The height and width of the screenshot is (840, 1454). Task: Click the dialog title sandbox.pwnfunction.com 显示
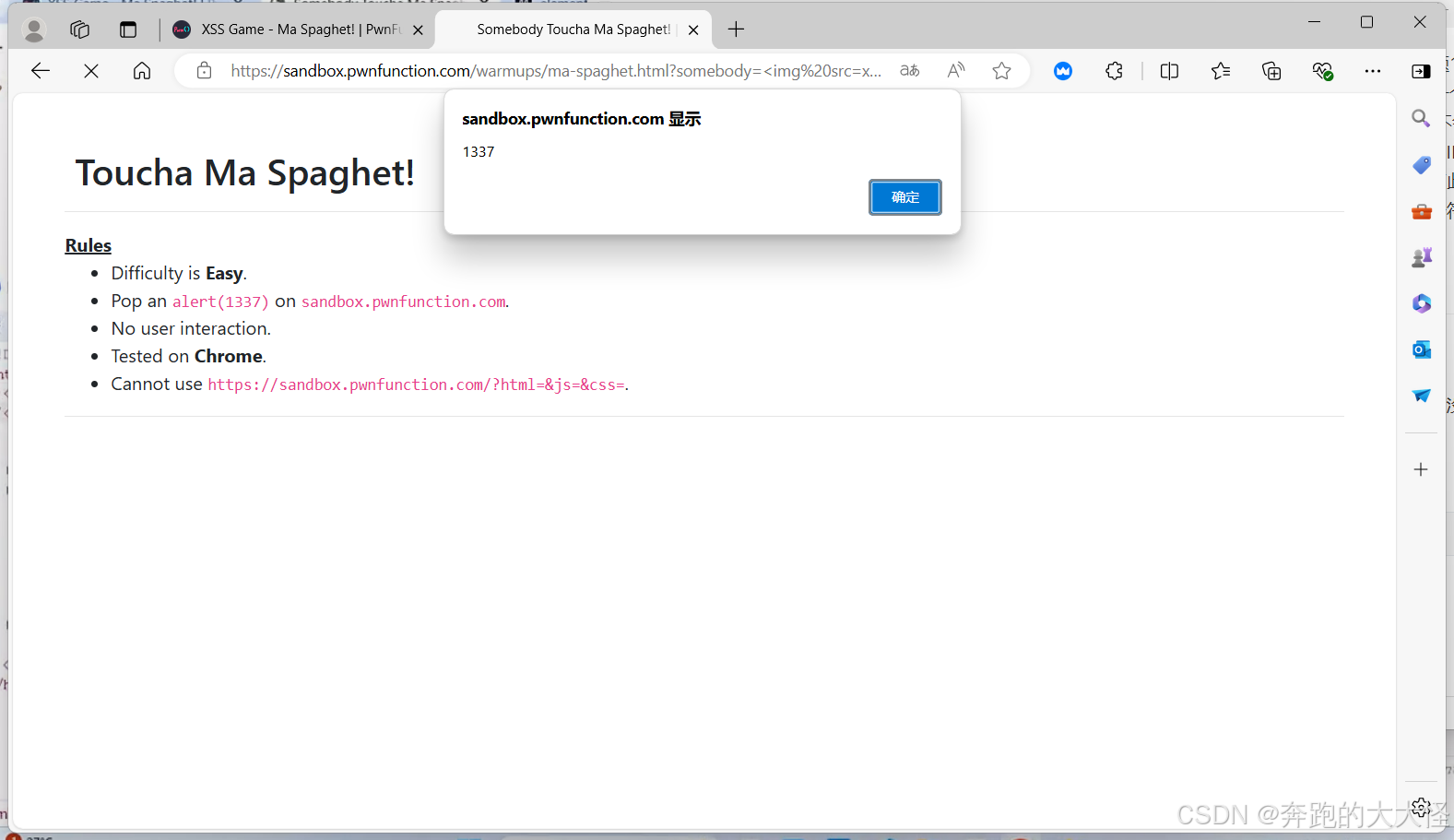click(582, 119)
